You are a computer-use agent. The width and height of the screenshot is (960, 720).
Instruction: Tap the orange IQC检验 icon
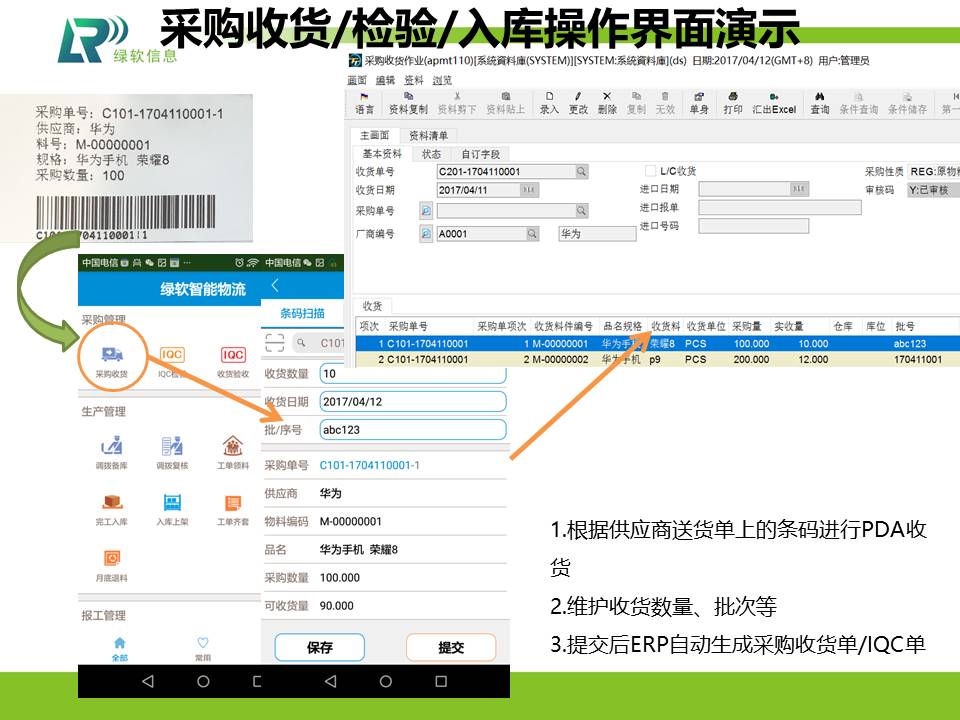click(x=171, y=354)
